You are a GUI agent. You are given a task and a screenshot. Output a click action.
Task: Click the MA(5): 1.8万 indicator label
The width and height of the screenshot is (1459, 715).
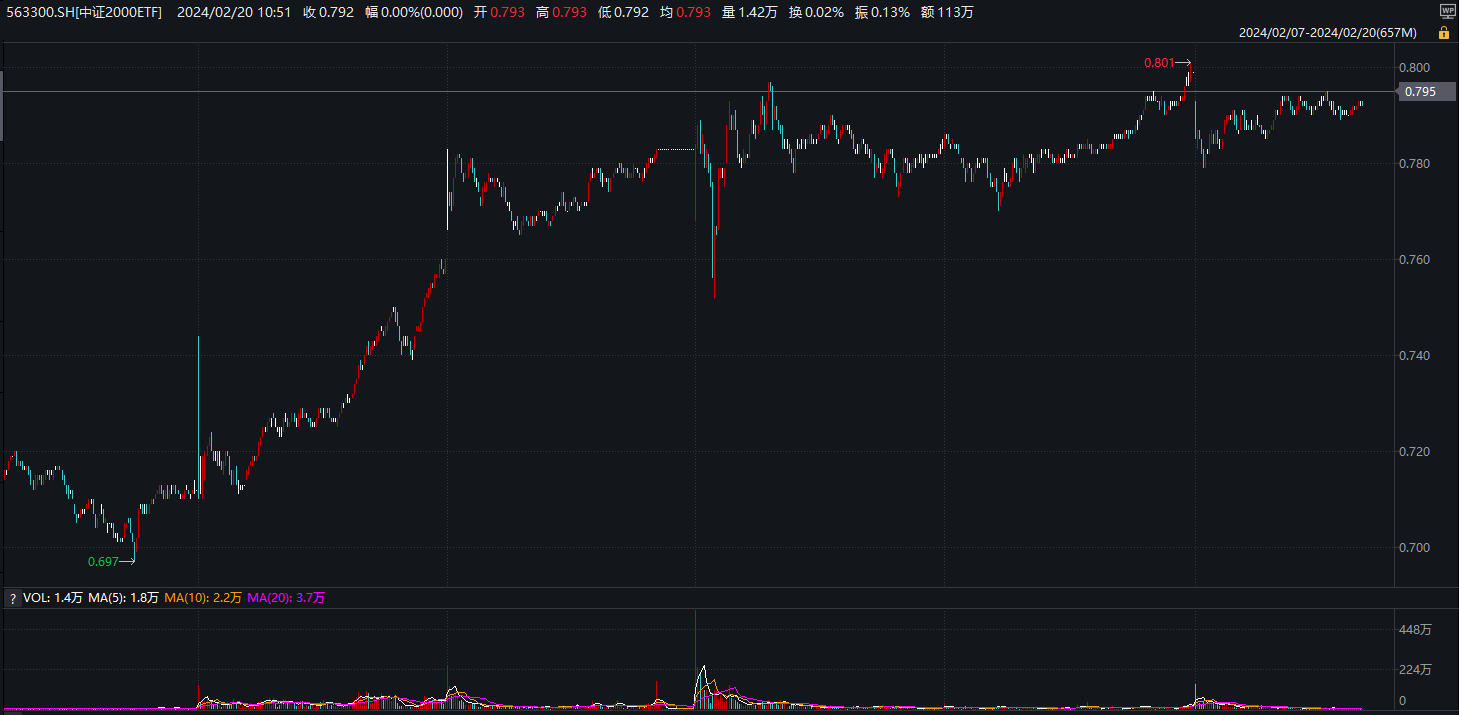[123, 598]
